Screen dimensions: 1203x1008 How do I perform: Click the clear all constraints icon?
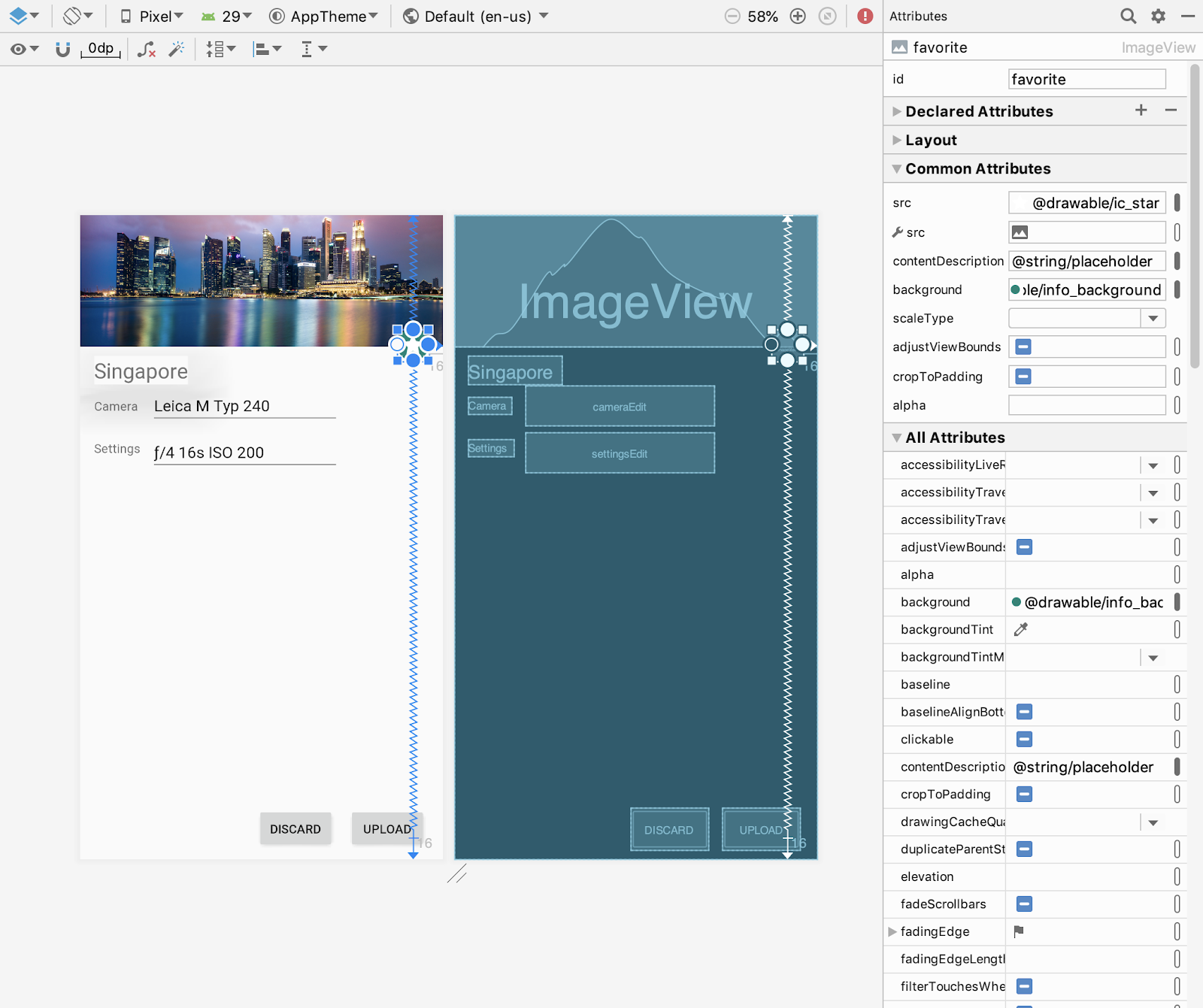[x=147, y=50]
